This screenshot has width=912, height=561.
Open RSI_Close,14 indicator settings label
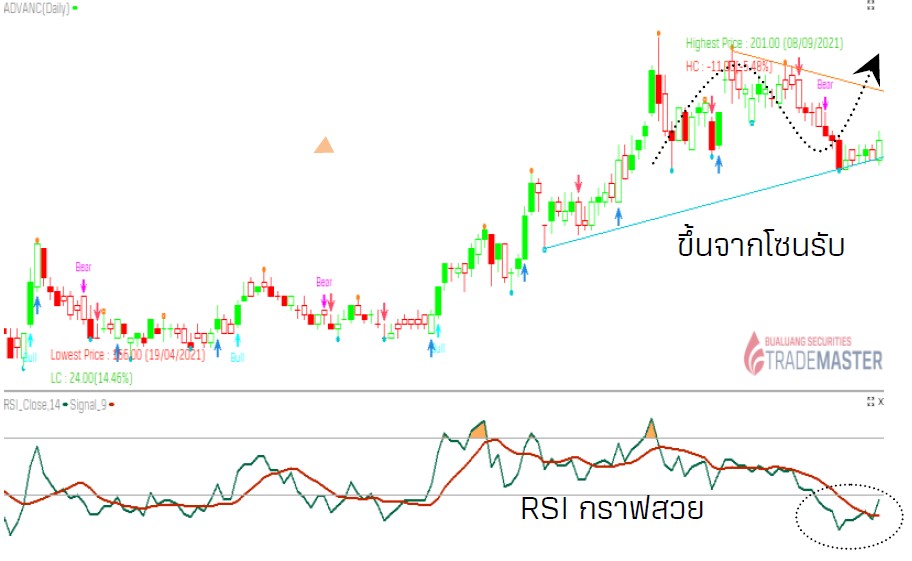[x=31, y=404]
